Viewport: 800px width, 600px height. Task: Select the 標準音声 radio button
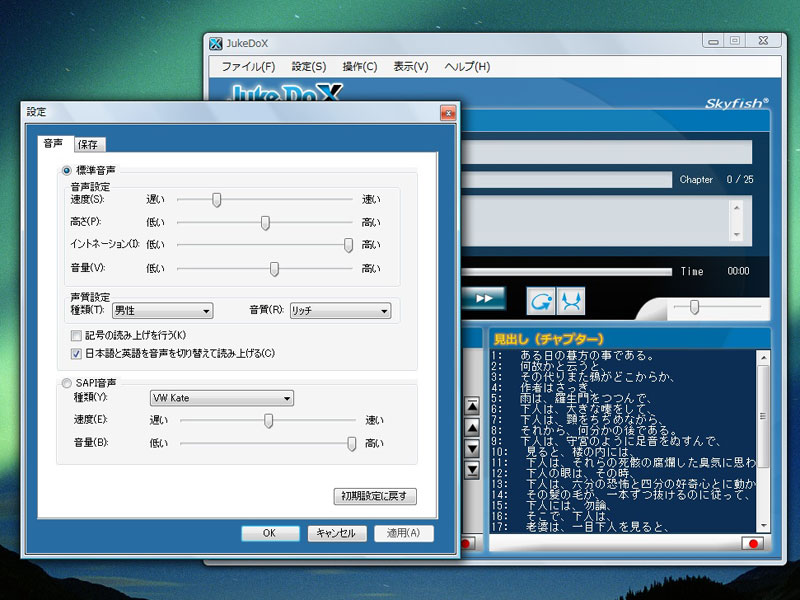pos(66,170)
